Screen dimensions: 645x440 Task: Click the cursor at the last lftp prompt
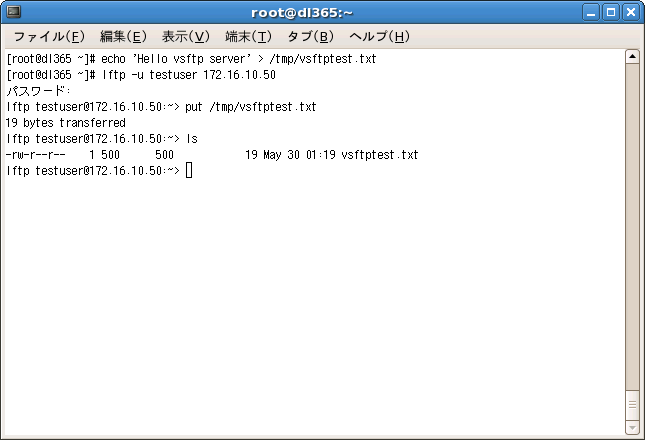188,171
